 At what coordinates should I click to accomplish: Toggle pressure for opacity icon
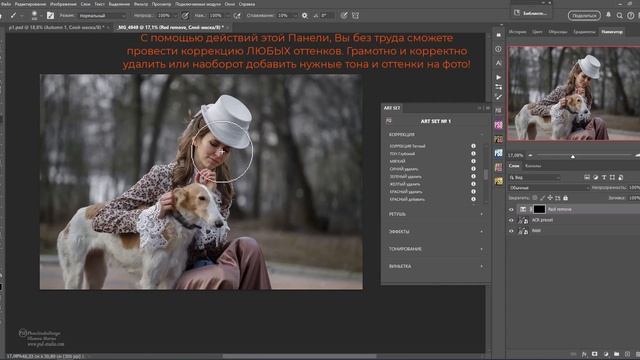185,16
